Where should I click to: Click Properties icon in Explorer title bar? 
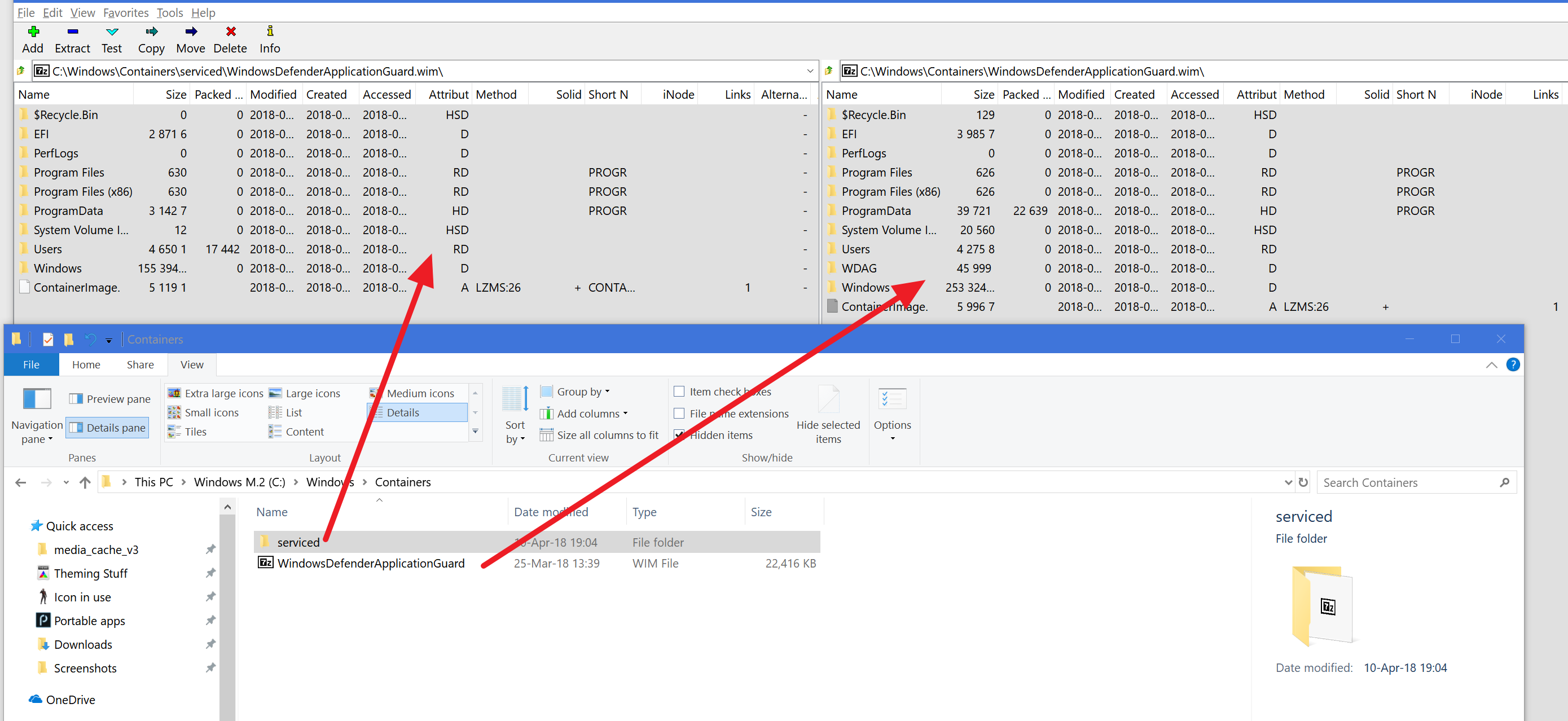point(48,340)
